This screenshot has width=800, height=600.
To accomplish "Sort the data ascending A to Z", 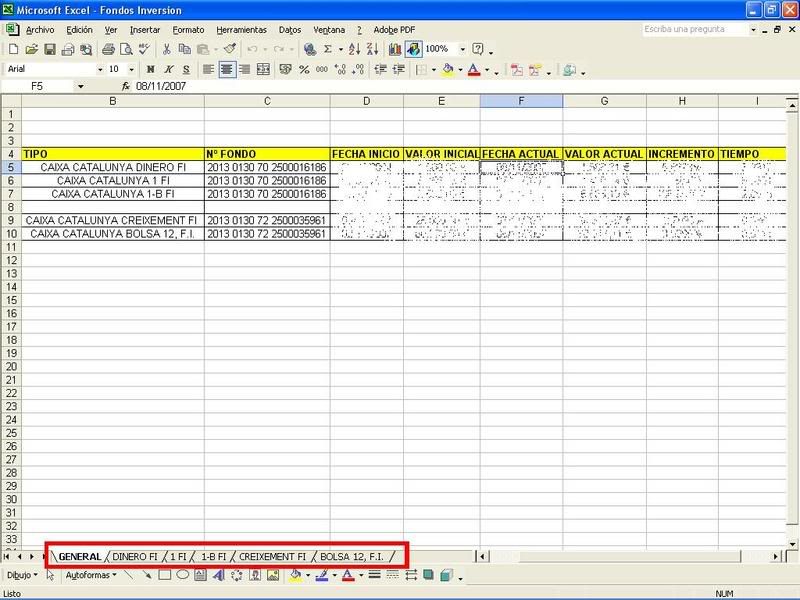I will pos(355,49).
